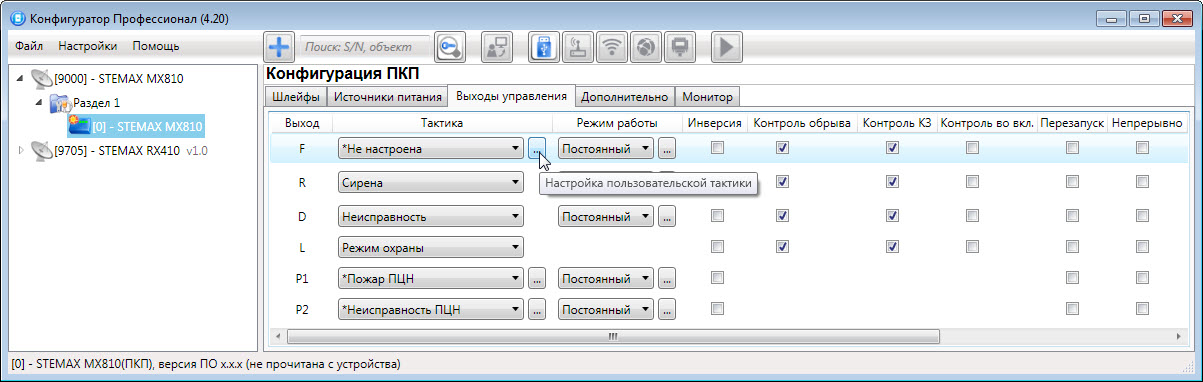The image size is (1203, 382).
Task: Open mode settings button for row D
Action: coord(667,215)
